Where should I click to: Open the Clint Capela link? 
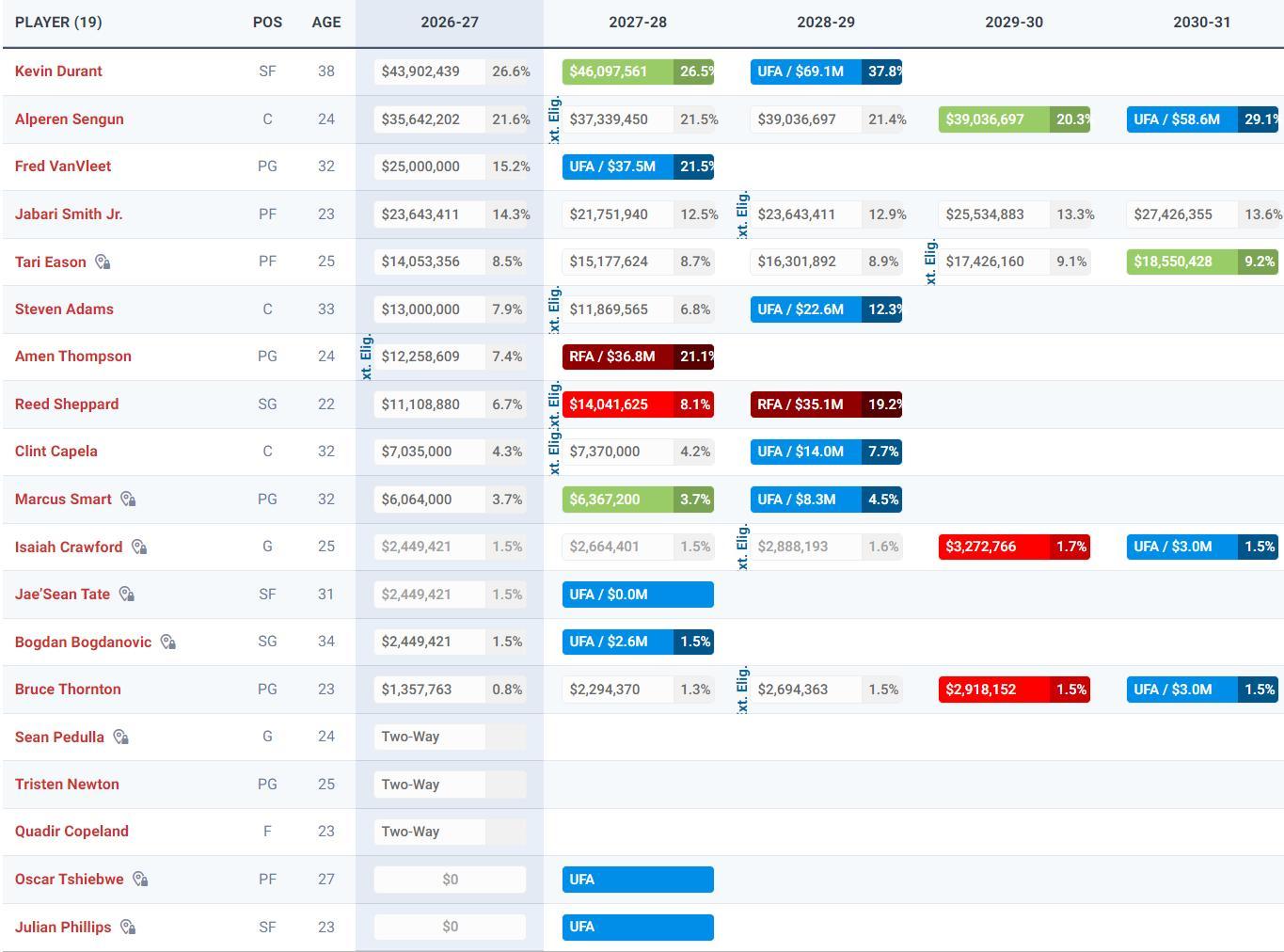pyautogui.click(x=56, y=452)
